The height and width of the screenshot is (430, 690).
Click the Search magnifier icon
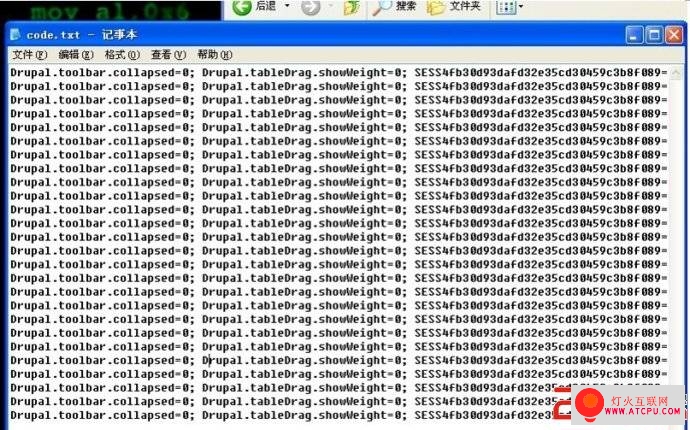[x=381, y=7]
